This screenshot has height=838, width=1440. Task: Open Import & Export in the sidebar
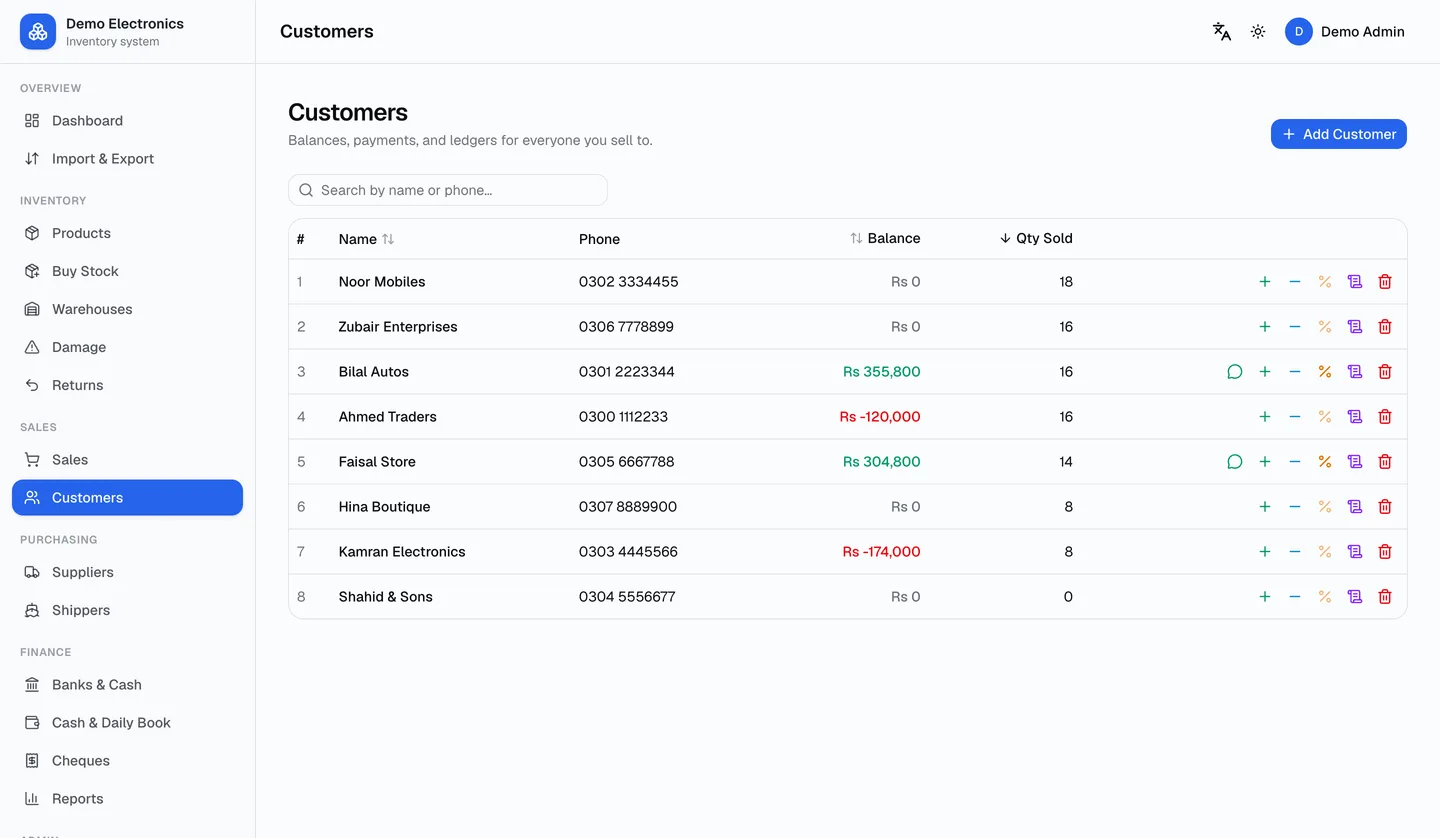(x=127, y=159)
